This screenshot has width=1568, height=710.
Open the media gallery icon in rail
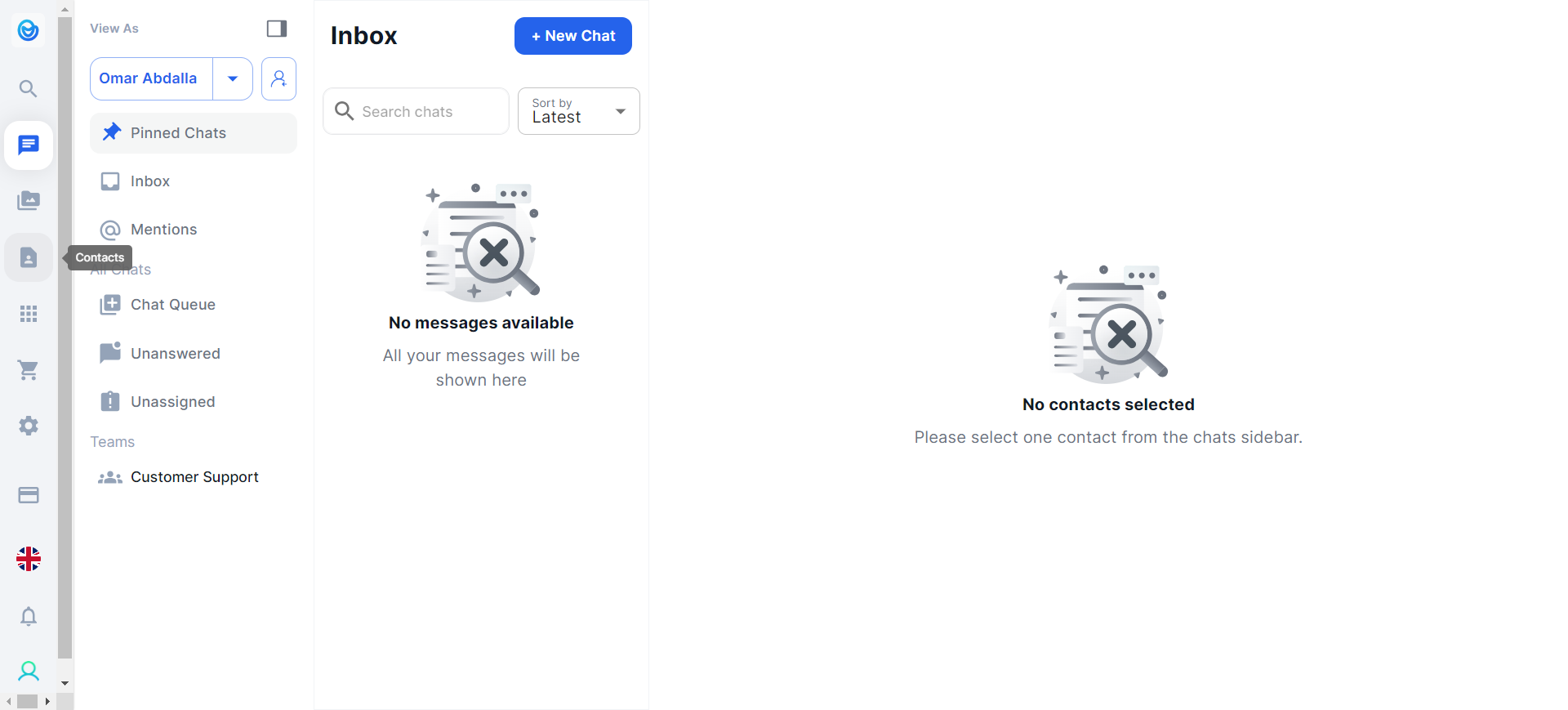(29, 201)
